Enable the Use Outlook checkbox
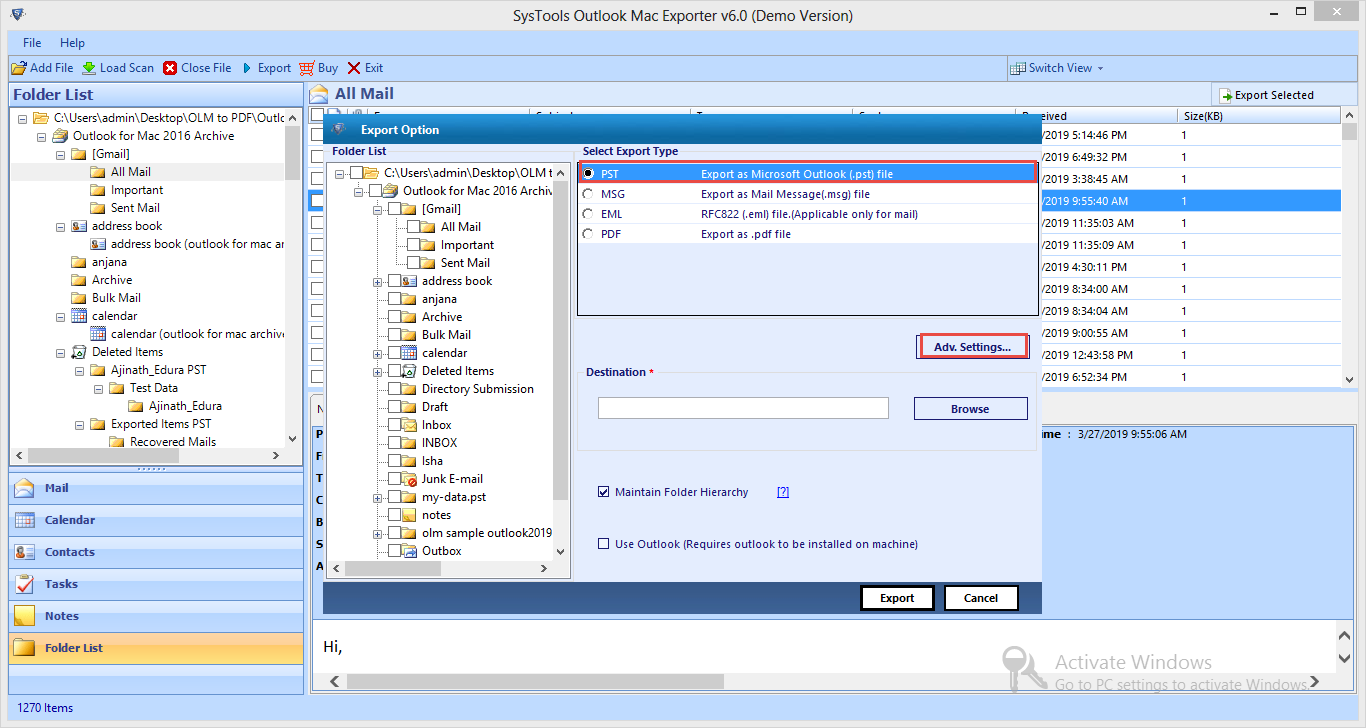The image size is (1366, 728). pyautogui.click(x=603, y=544)
